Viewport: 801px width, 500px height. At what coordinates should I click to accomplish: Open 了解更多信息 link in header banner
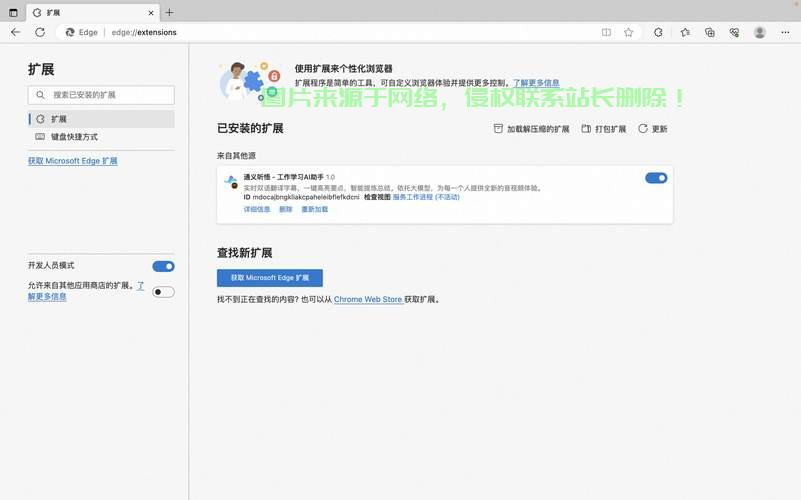click(x=536, y=83)
